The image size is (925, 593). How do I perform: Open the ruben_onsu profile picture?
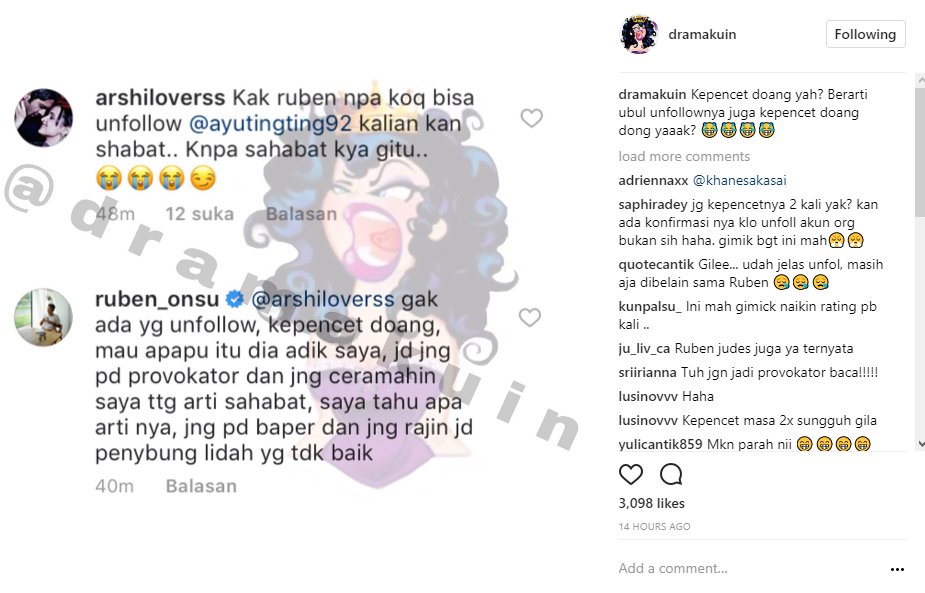(x=44, y=317)
